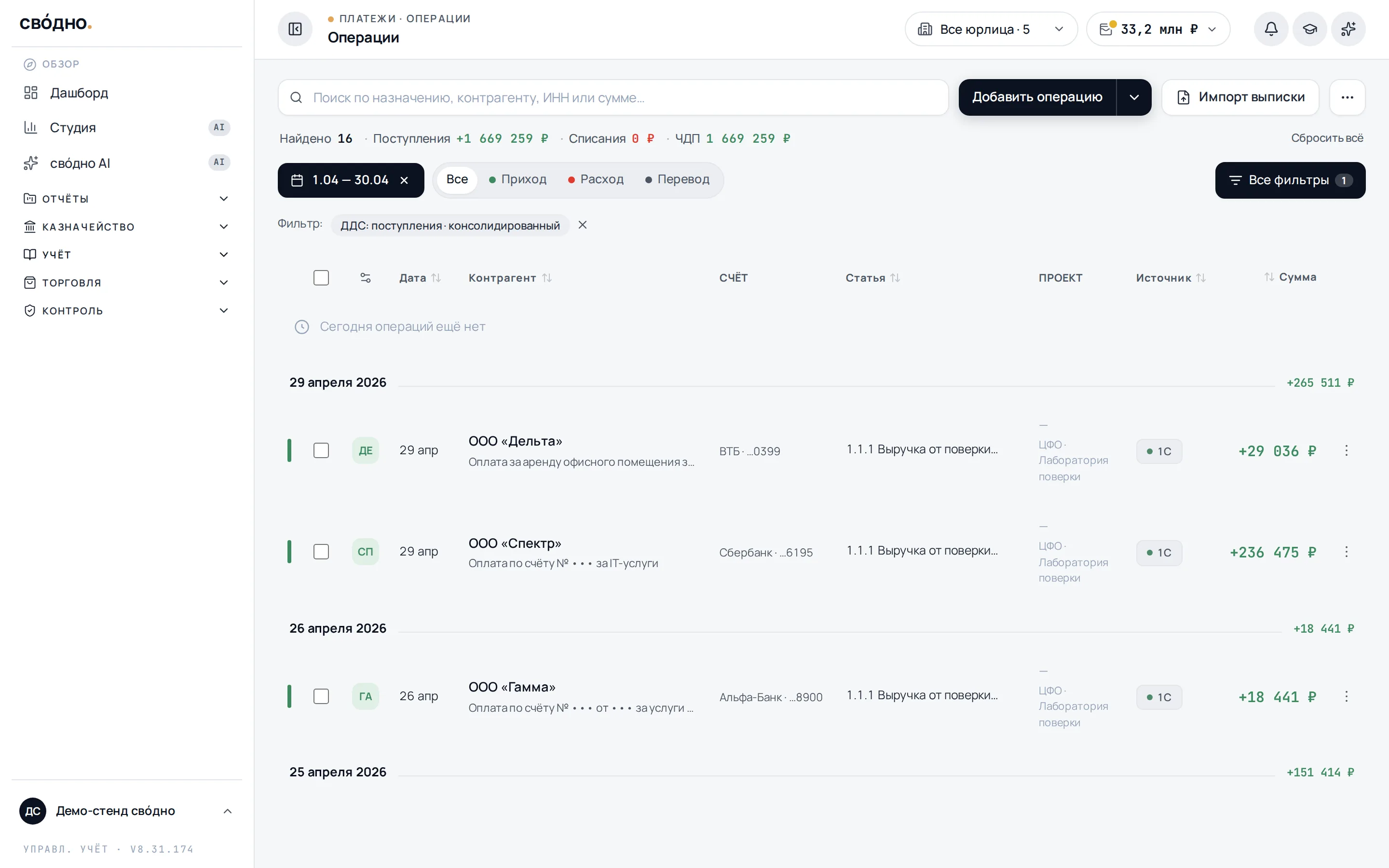Image resolution: width=1389 pixels, height=868 pixels.
Task: Select the ООО «Дельта» row checkbox
Action: click(321, 451)
